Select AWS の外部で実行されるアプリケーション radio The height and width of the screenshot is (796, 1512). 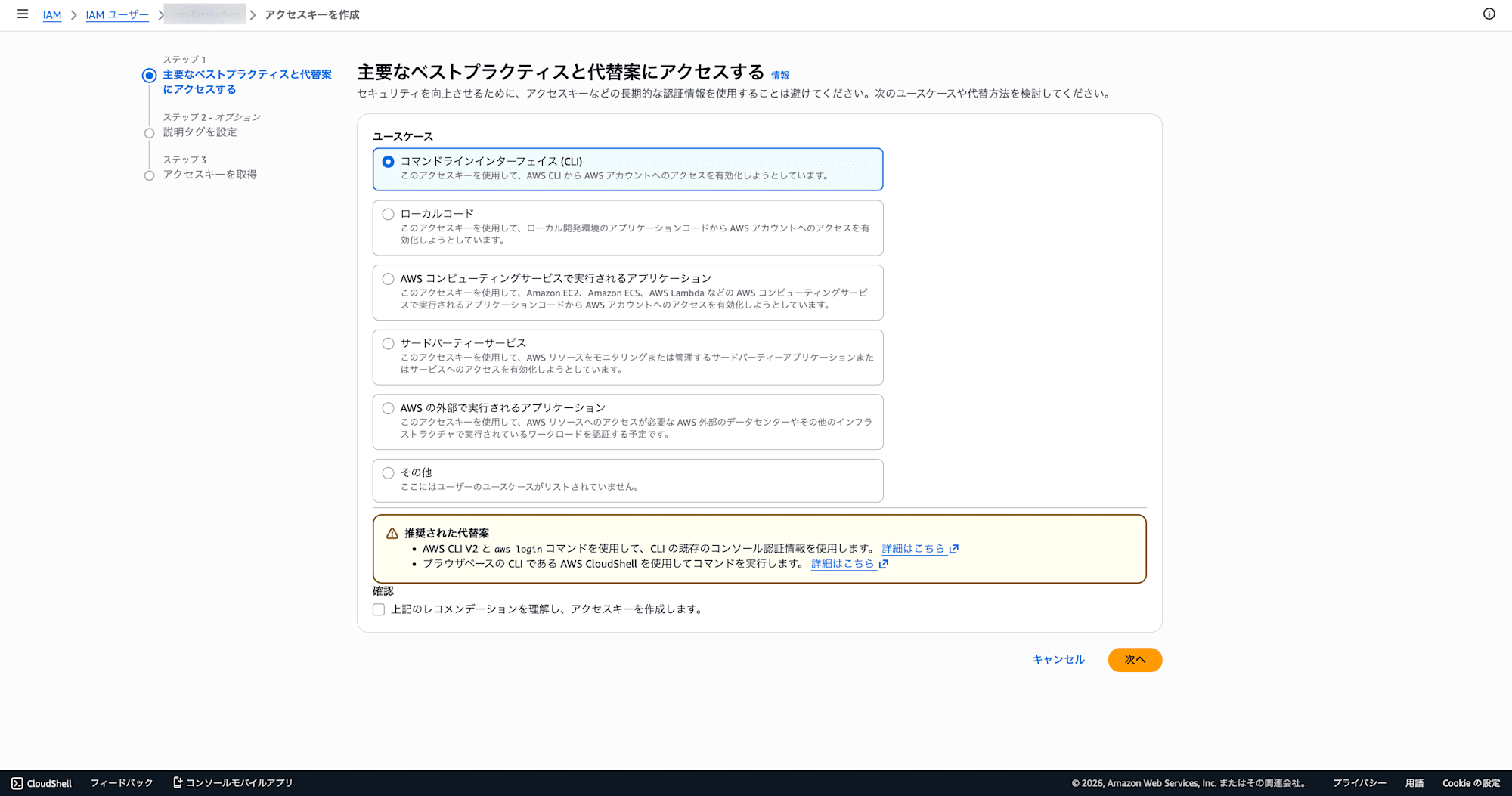[x=388, y=408]
